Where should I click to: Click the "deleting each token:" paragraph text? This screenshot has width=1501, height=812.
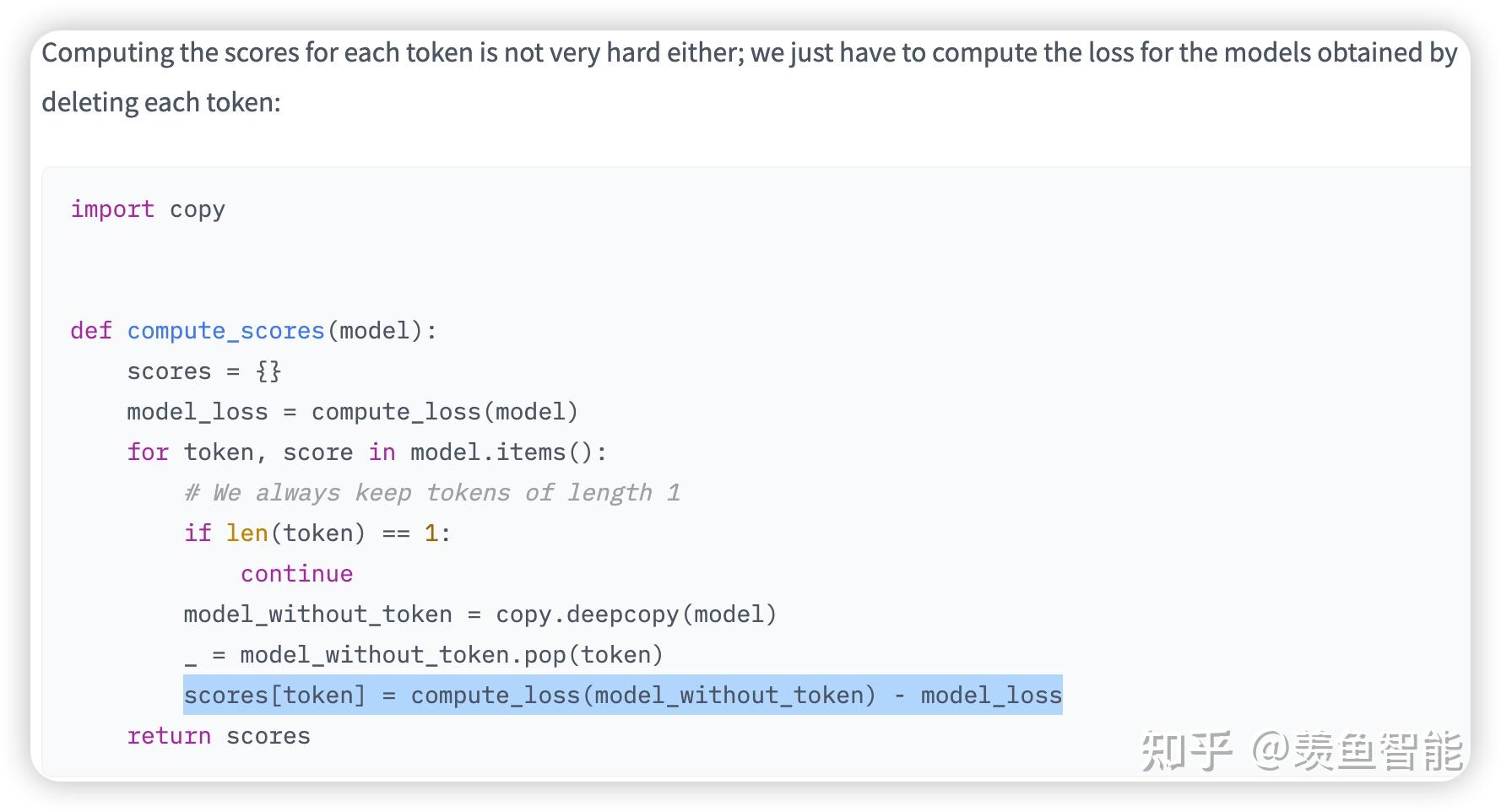[x=160, y=102]
